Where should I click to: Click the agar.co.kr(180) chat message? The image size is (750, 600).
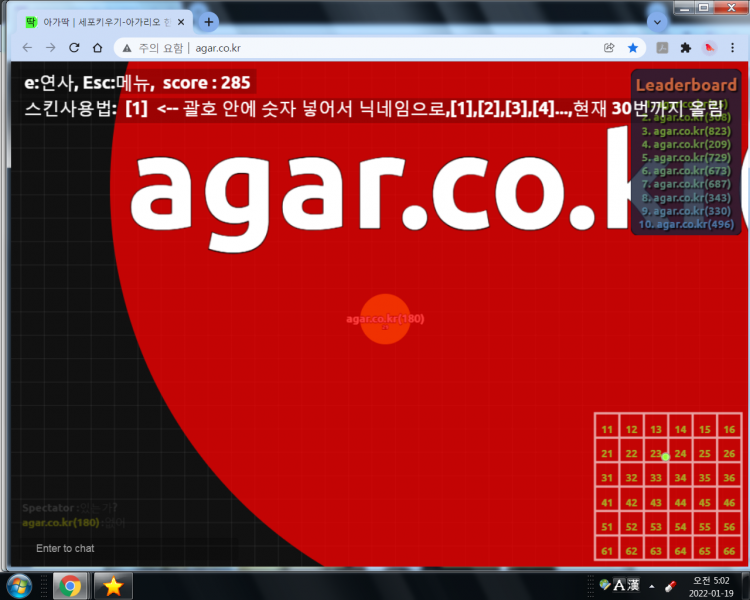[x=74, y=522]
